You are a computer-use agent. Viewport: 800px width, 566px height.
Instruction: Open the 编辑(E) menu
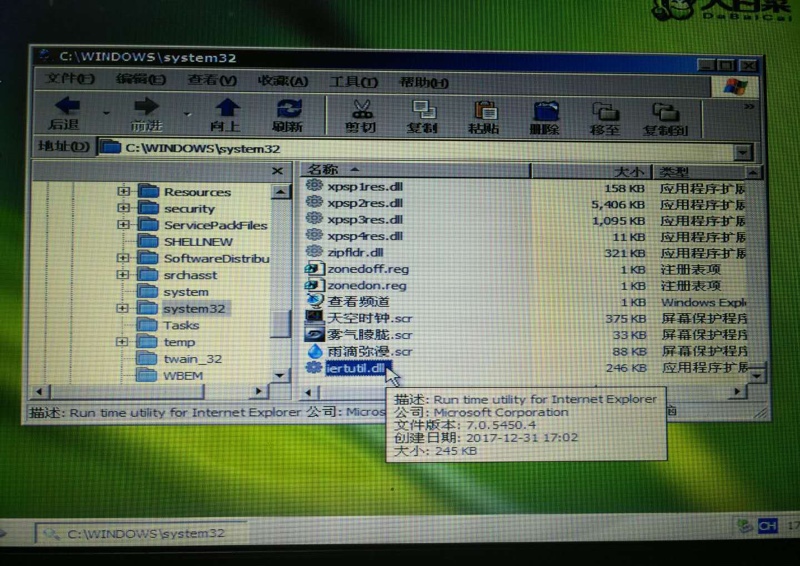click(x=141, y=79)
